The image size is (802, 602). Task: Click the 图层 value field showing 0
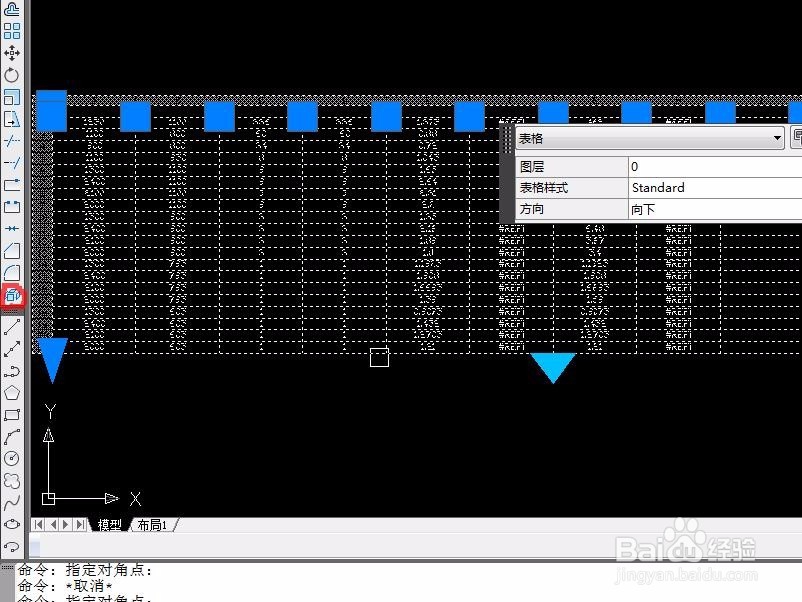[x=715, y=166]
